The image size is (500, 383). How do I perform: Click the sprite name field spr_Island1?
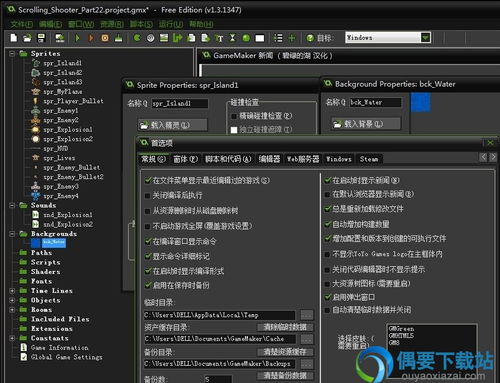pos(180,103)
